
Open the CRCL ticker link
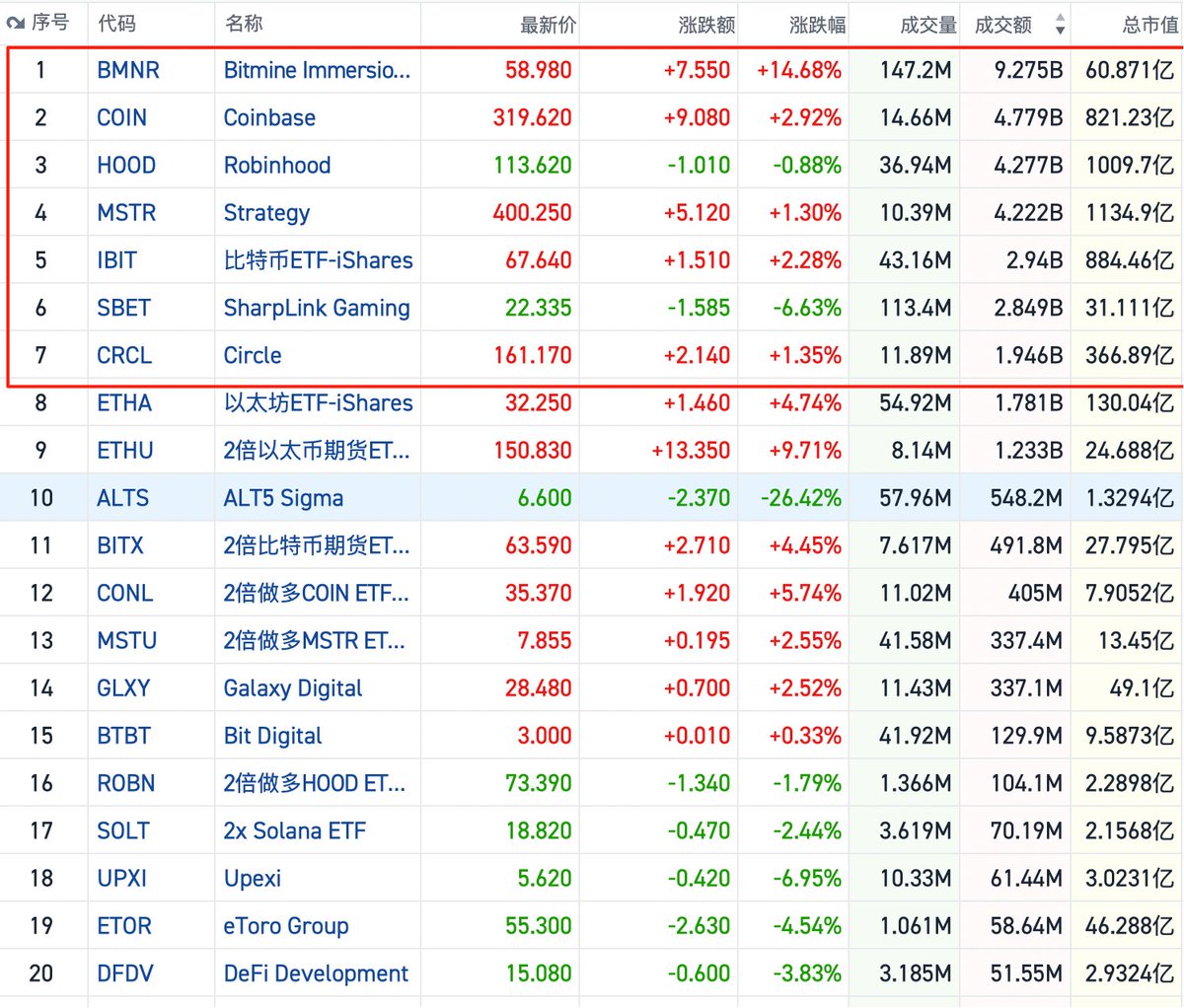point(124,355)
